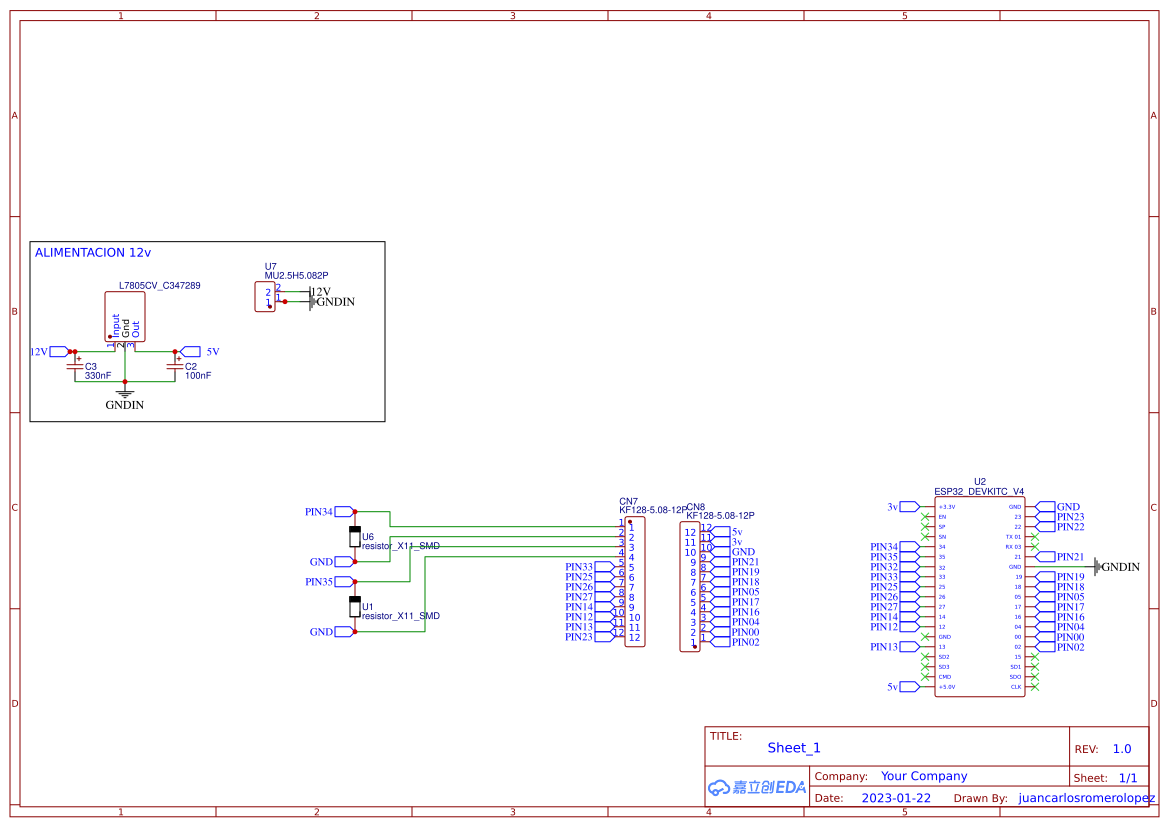Click capacitor C2 100nF symbol
This screenshot has width=1169, height=827.
pos(176,367)
